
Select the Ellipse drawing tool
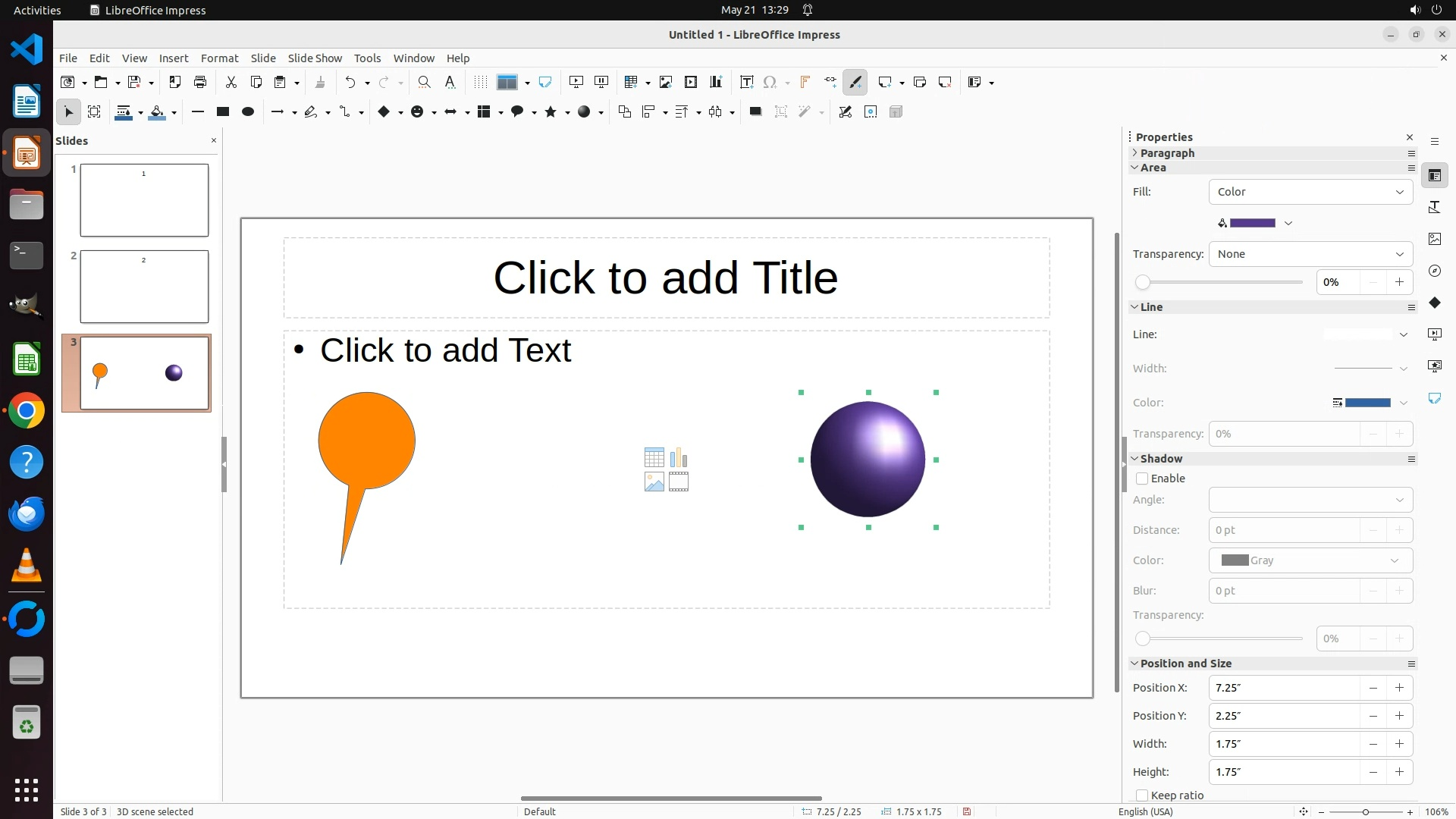tap(247, 111)
